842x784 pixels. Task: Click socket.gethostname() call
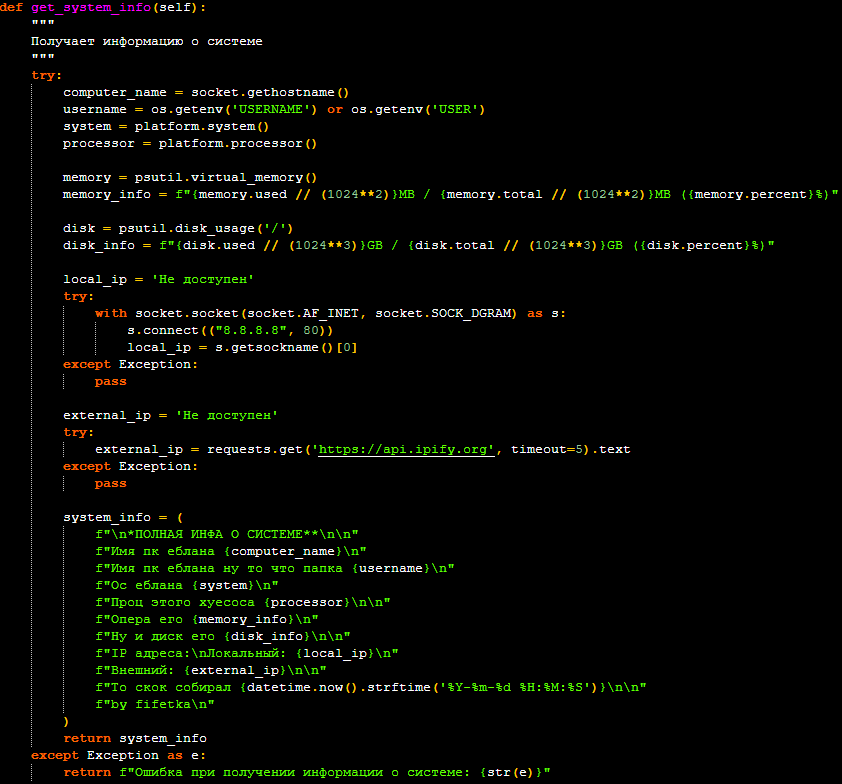point(270,92)
